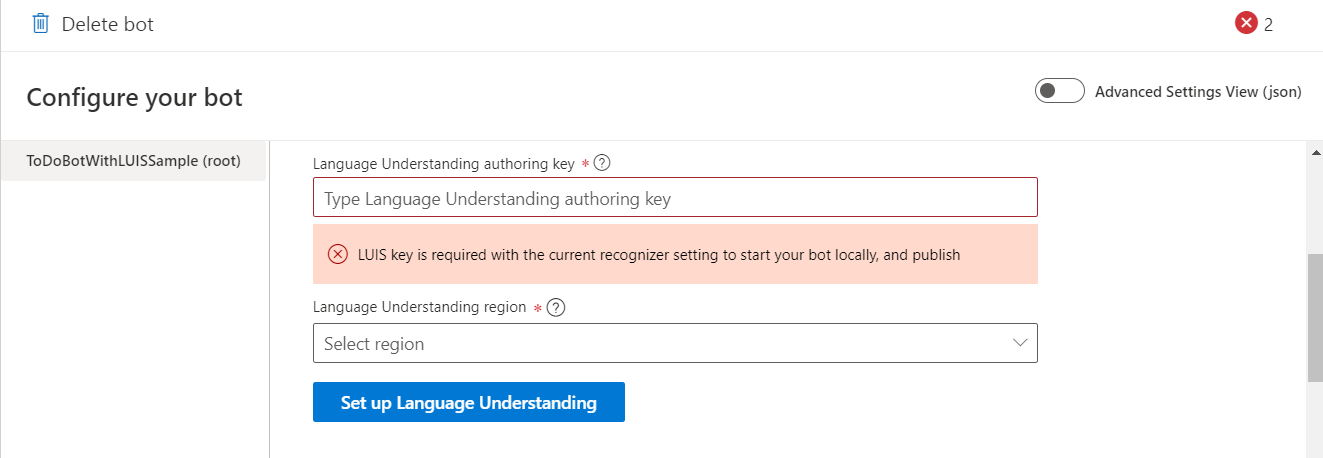
Task: Click the LUIS key required error message
Action: point(659,255)
